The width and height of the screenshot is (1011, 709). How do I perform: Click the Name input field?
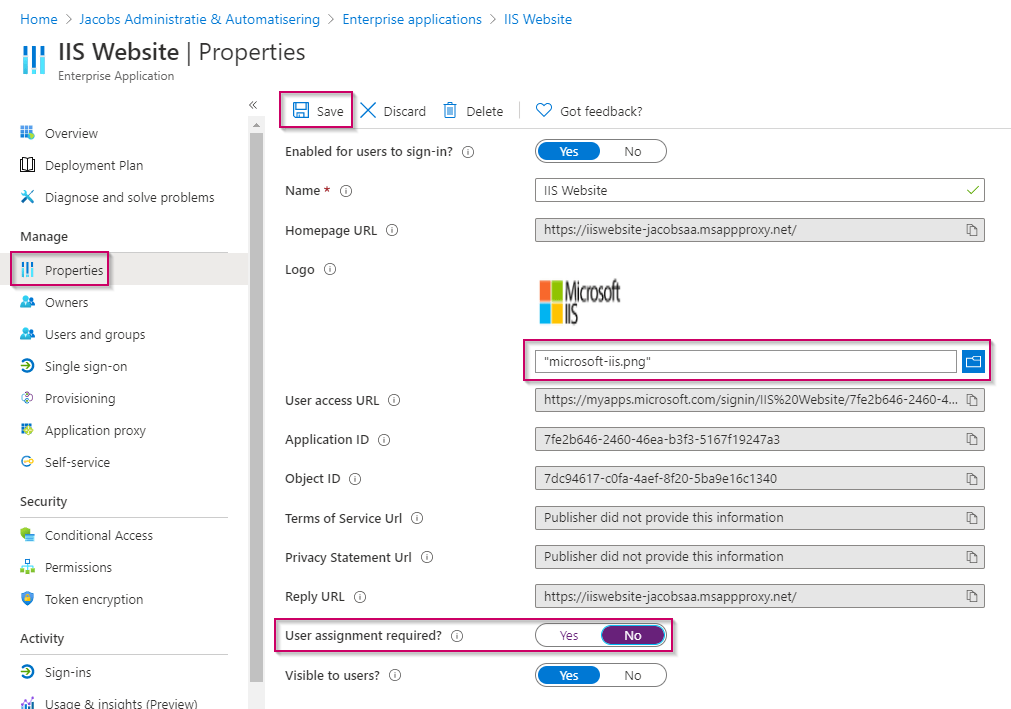coord(750,190)
